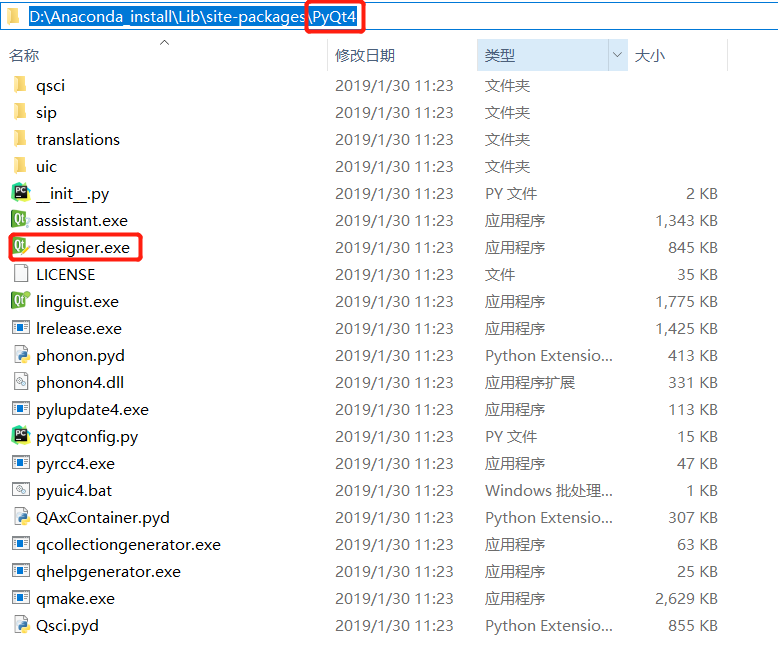
Task: Click the 1,775 KB size of linguist.exe
Action: coord(687,301)
